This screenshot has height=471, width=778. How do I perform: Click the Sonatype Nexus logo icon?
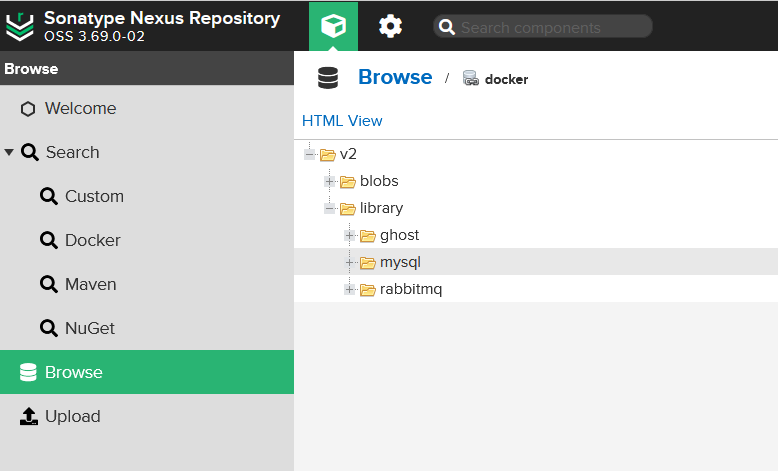click(20, 26)
